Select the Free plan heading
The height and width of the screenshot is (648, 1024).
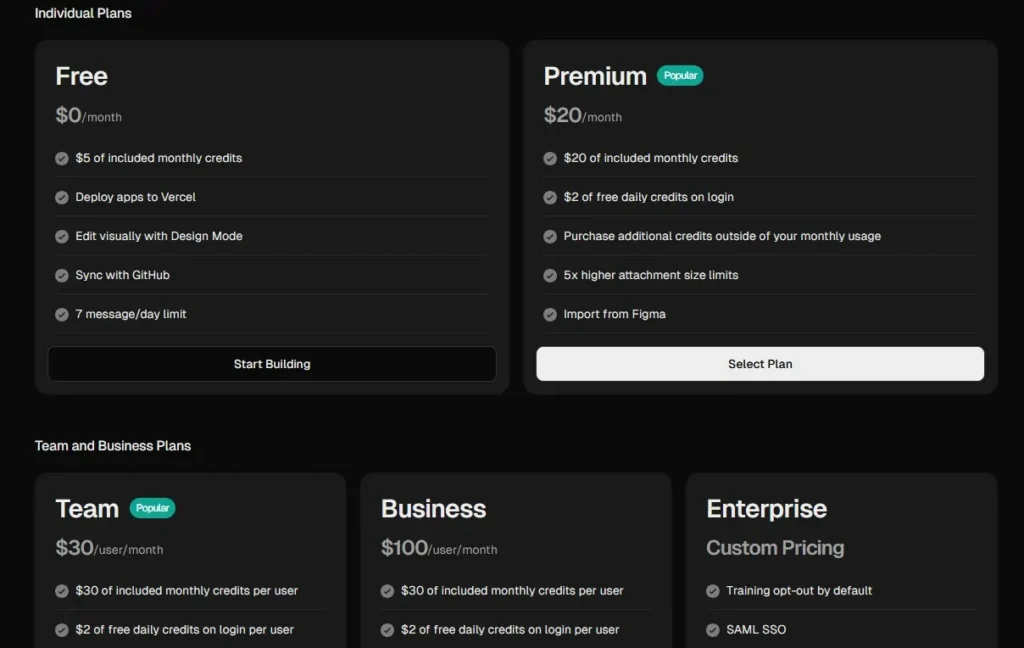click(81, 76)
